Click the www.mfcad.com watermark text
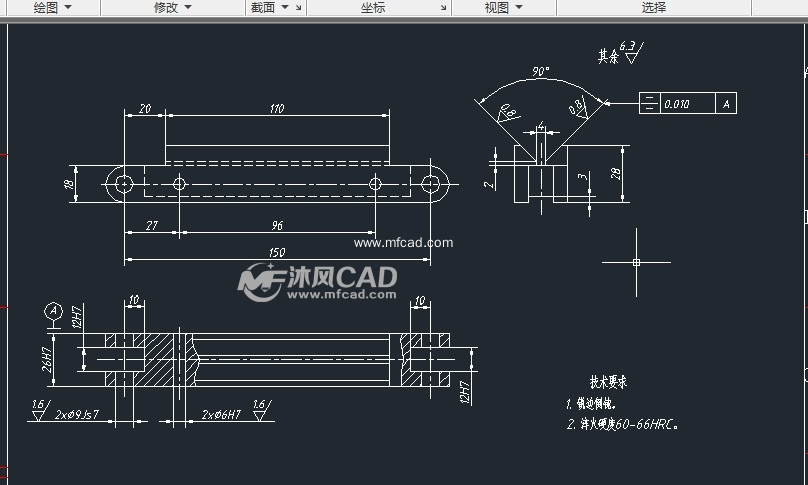808x485 pixels. [x=404, y=242]
